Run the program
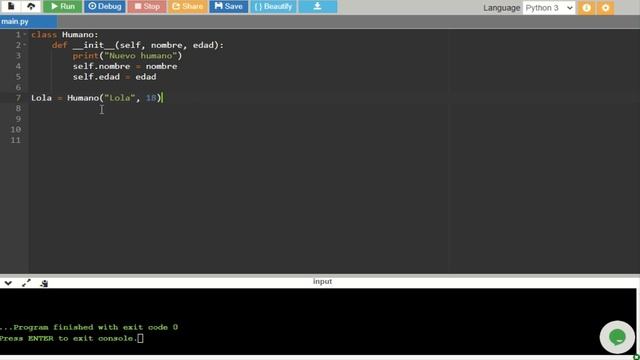 click(63, 7)
